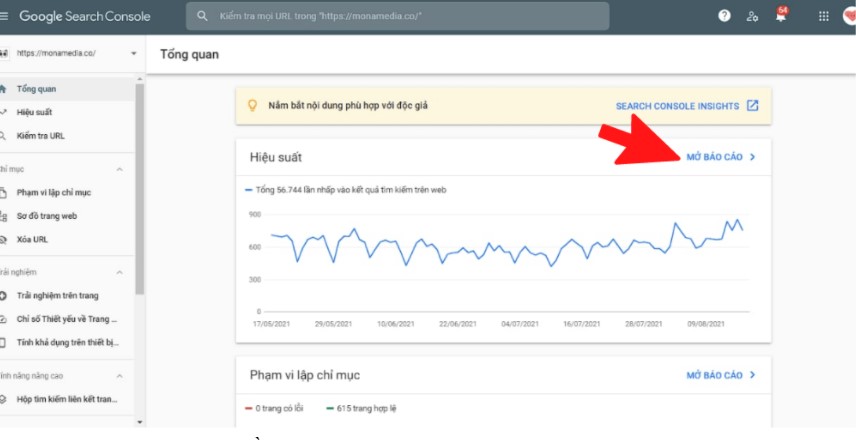The image size is (856, 440).
Task: Collapse the Trải nghiệm sidebar section
Action: point(120,272)
